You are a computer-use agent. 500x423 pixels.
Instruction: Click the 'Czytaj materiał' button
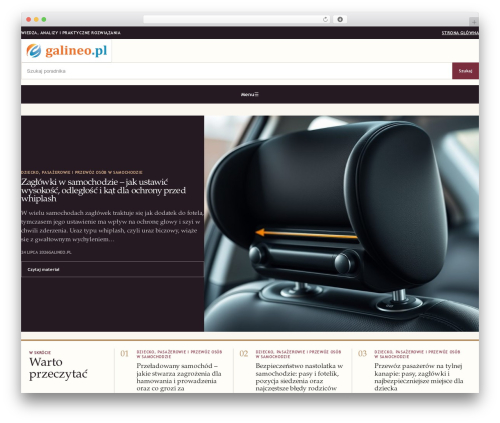click(113, 269)
